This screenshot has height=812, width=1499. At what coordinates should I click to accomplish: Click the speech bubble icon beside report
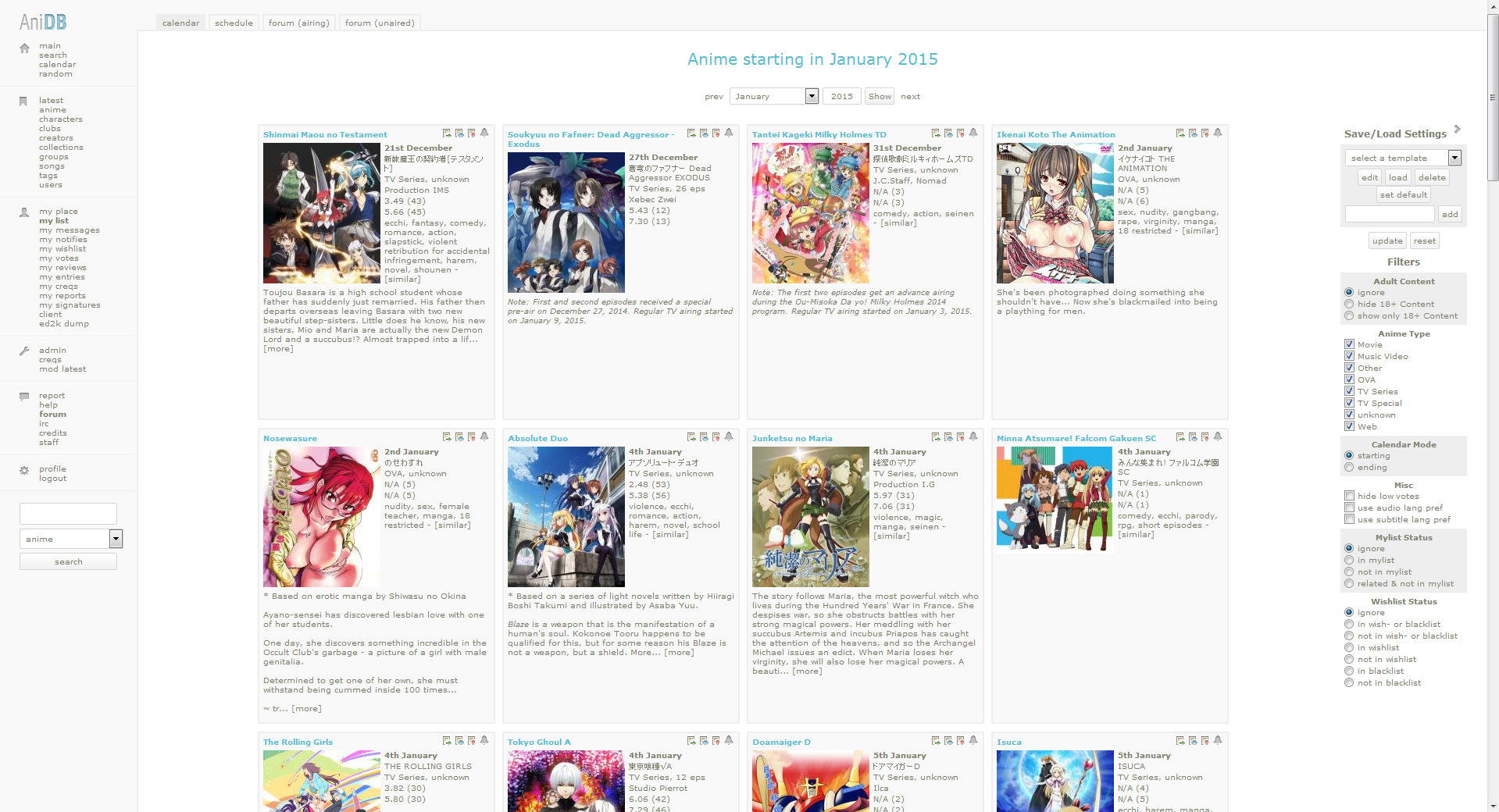click(24, 397)
